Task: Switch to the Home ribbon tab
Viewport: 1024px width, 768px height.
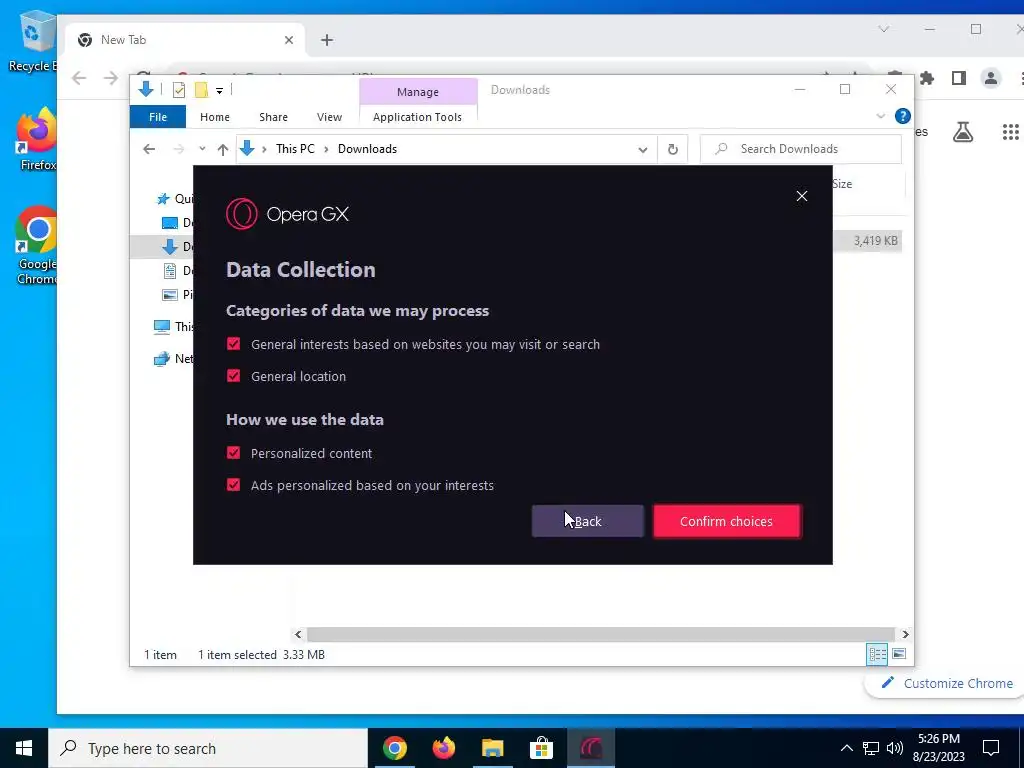Action: tap(215, 117)
